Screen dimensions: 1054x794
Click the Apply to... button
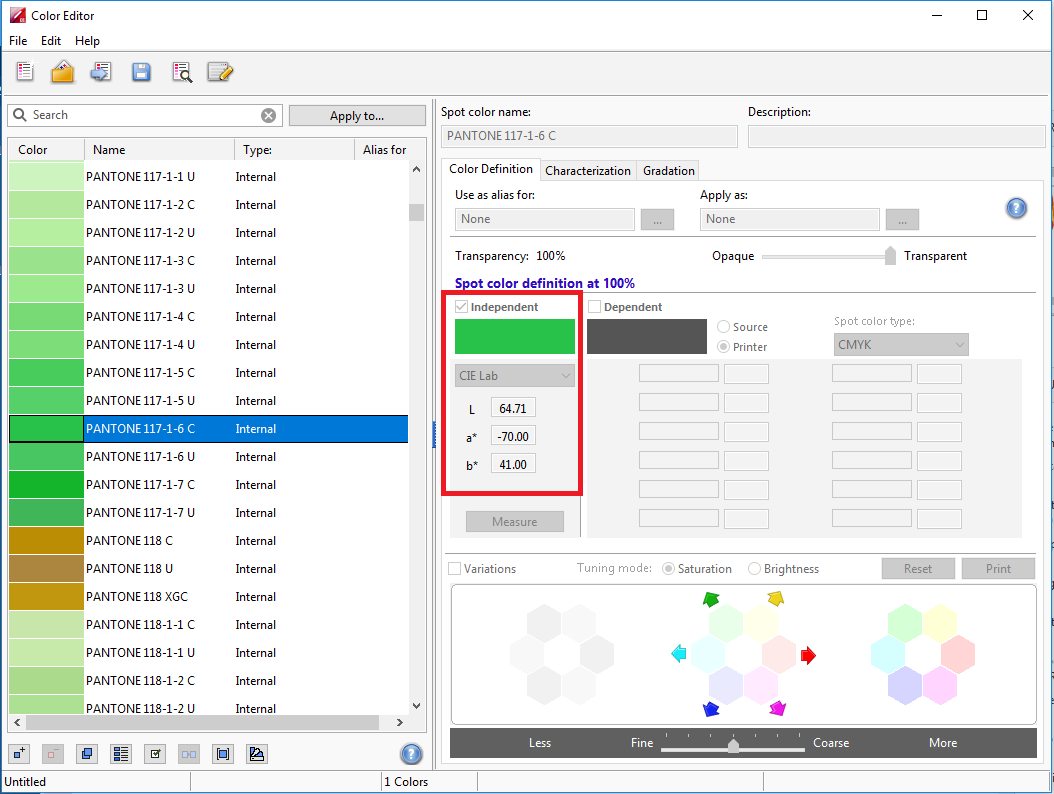tap(358, 116)
